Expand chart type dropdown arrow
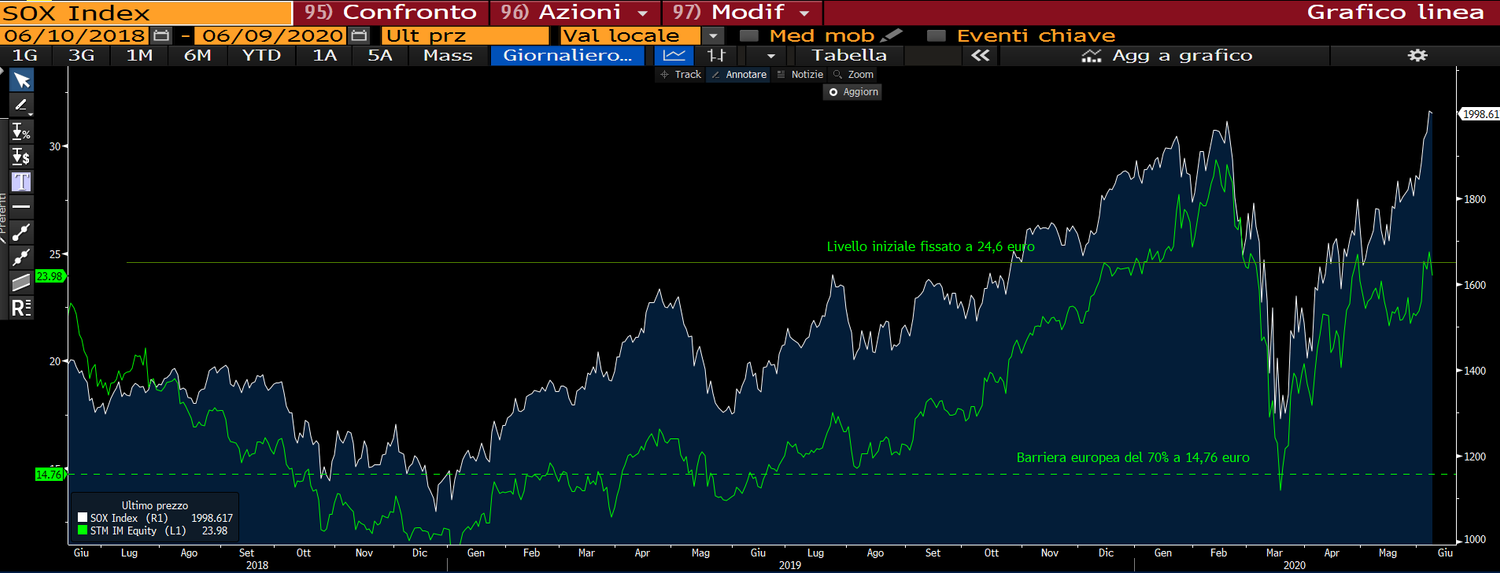1500x573 pixels. 770,55
